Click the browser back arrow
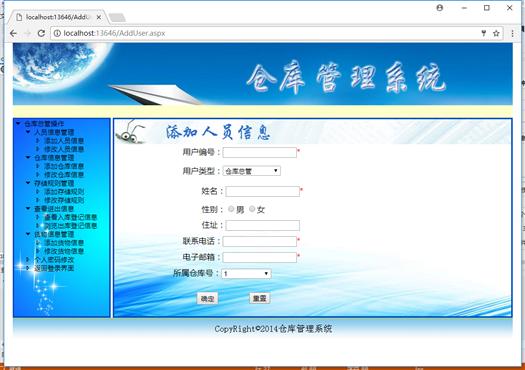Viewport: 525px width, 370px height. [13, 33]
